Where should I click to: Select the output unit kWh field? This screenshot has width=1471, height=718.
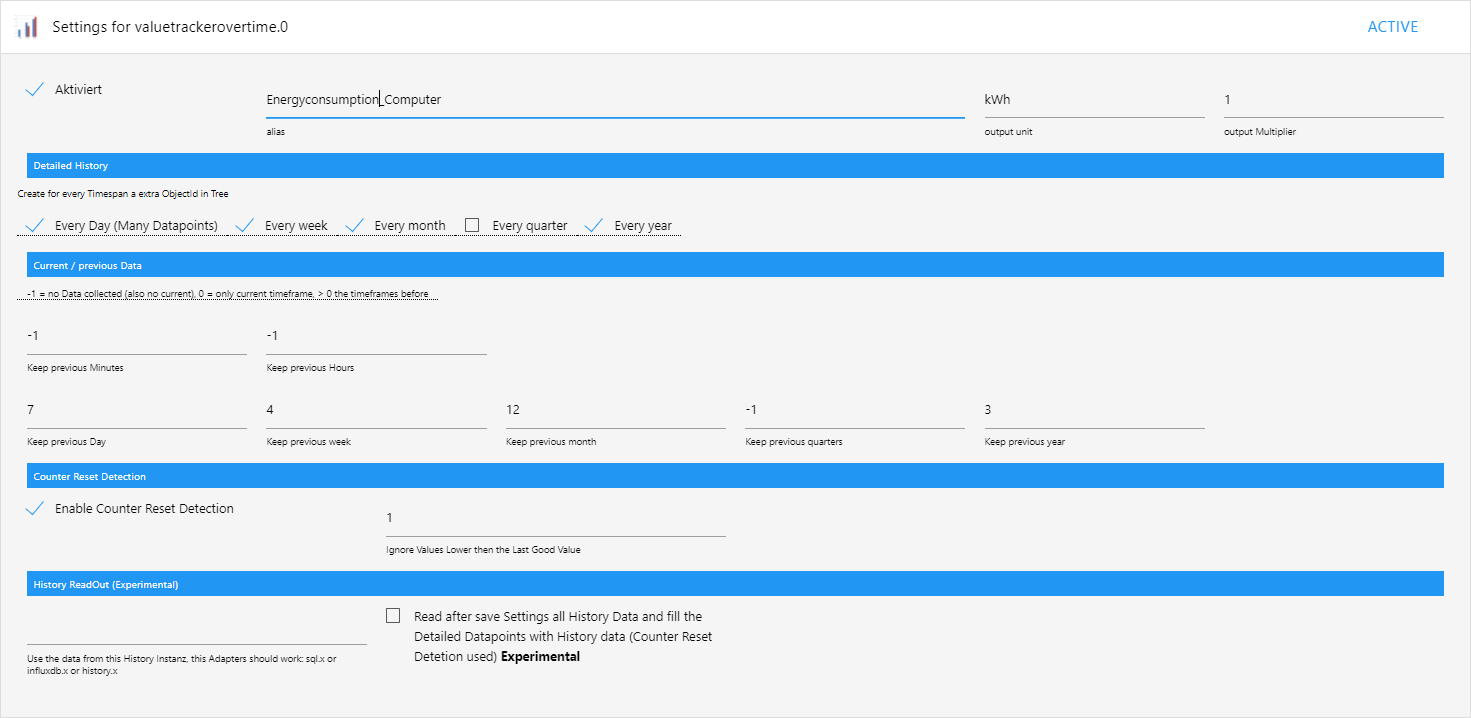(1094, 100)
